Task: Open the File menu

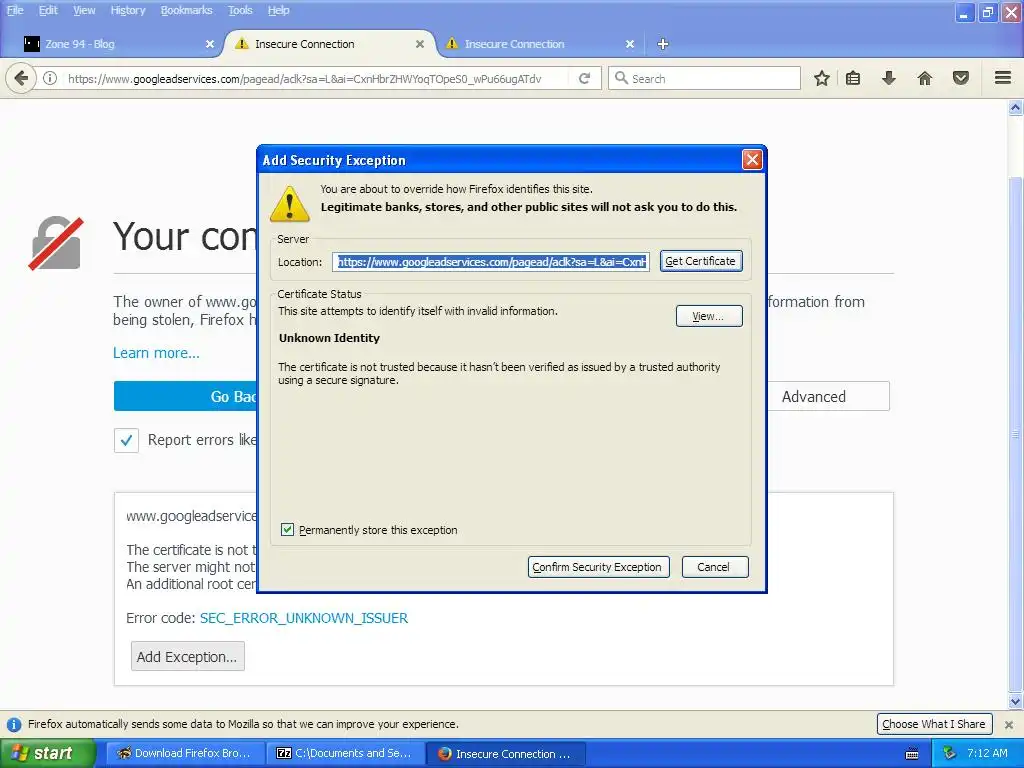Action: (x=15, y=10)
